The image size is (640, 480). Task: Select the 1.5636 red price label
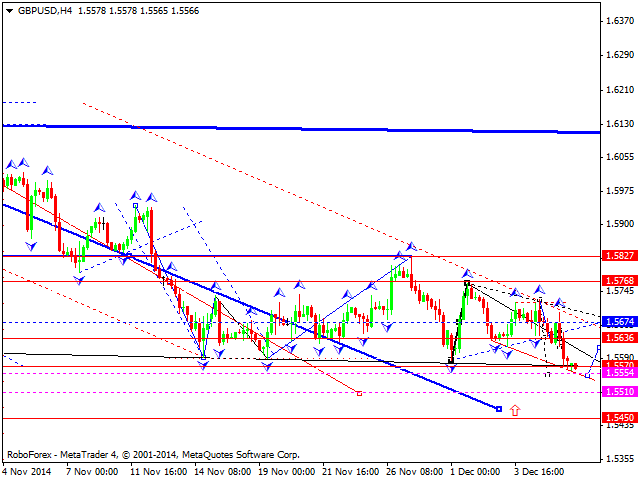click(619, 339)
